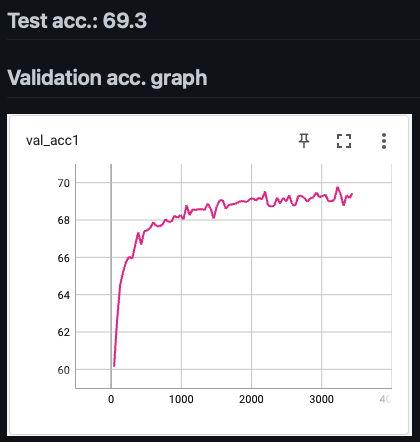The height and width of the screenshot is (442, 420).
Task: Click the y-axis label 64
Action: tap(63, 295)
